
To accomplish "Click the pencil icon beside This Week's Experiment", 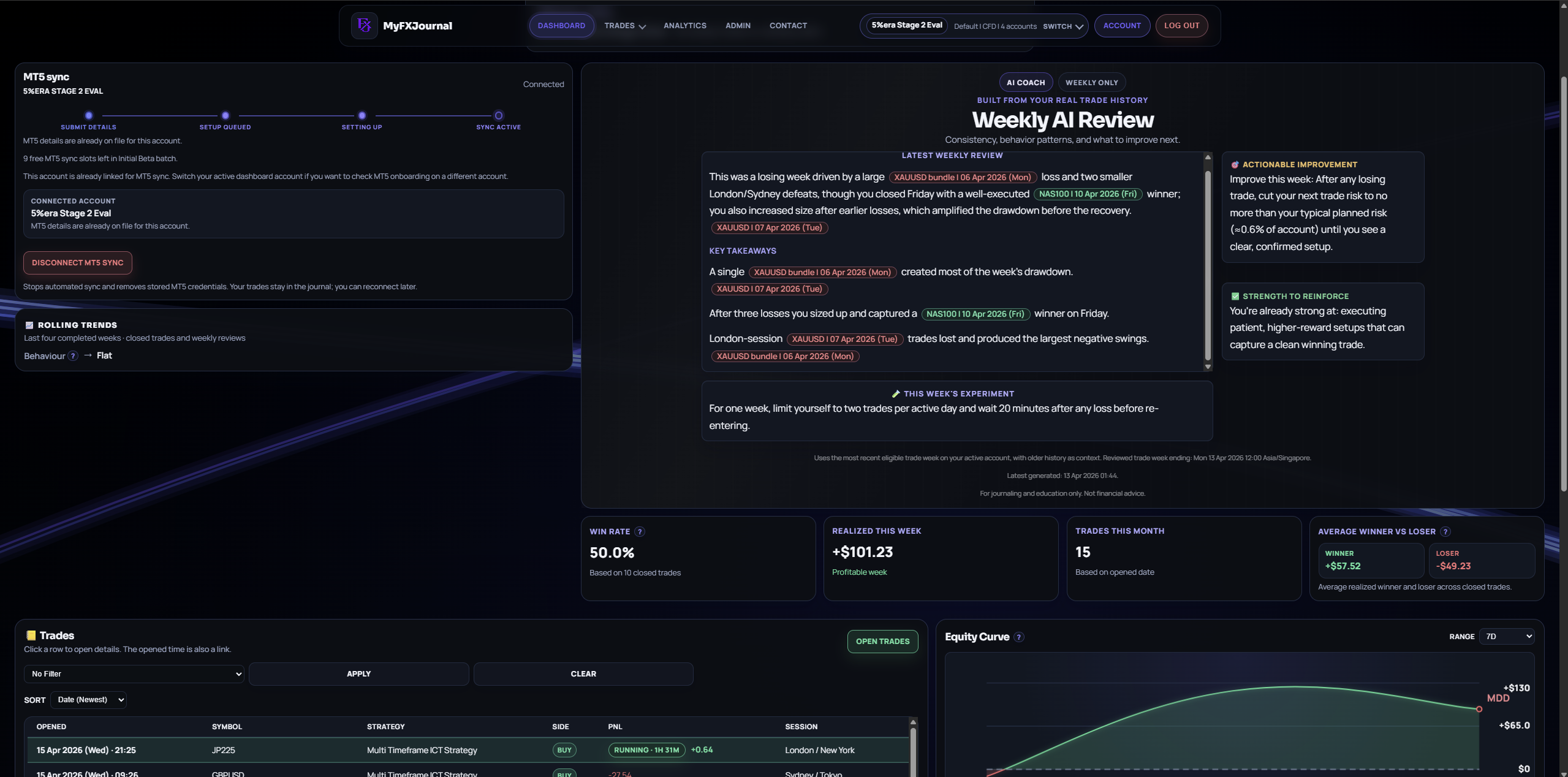I will (895, 394).
